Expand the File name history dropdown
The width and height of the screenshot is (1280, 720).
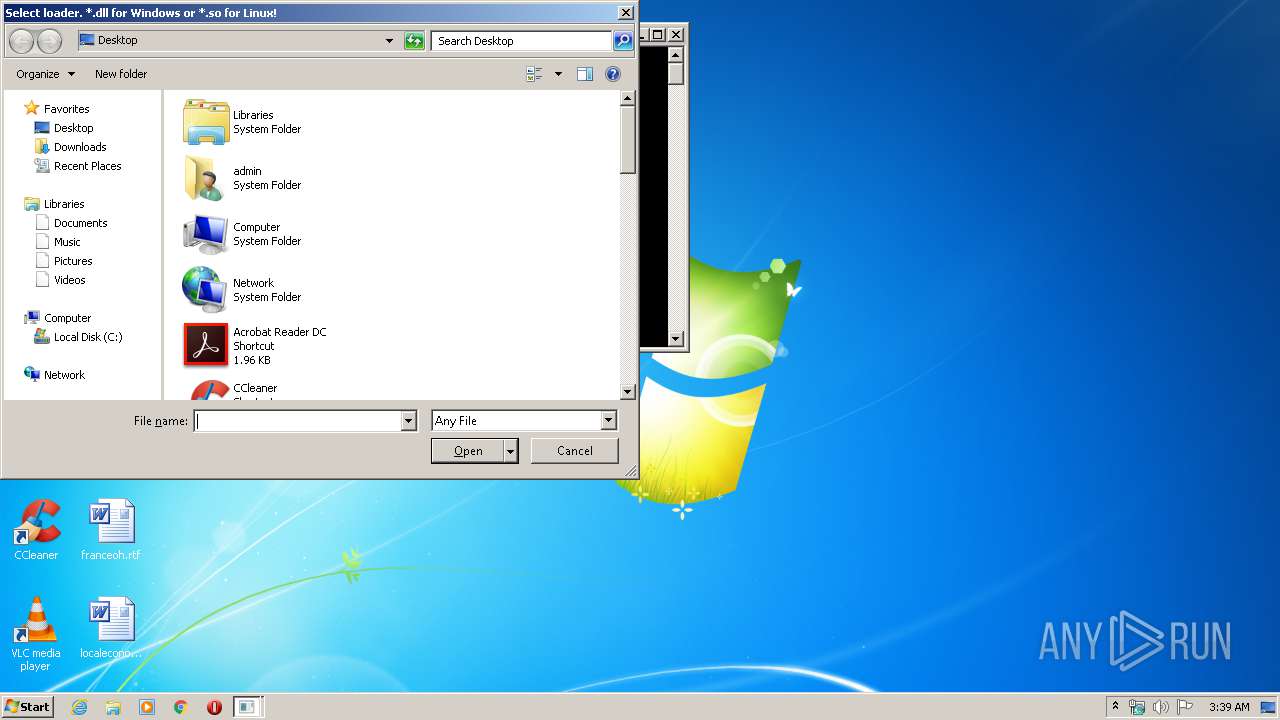pyautogui.click(x=408, y=421)
